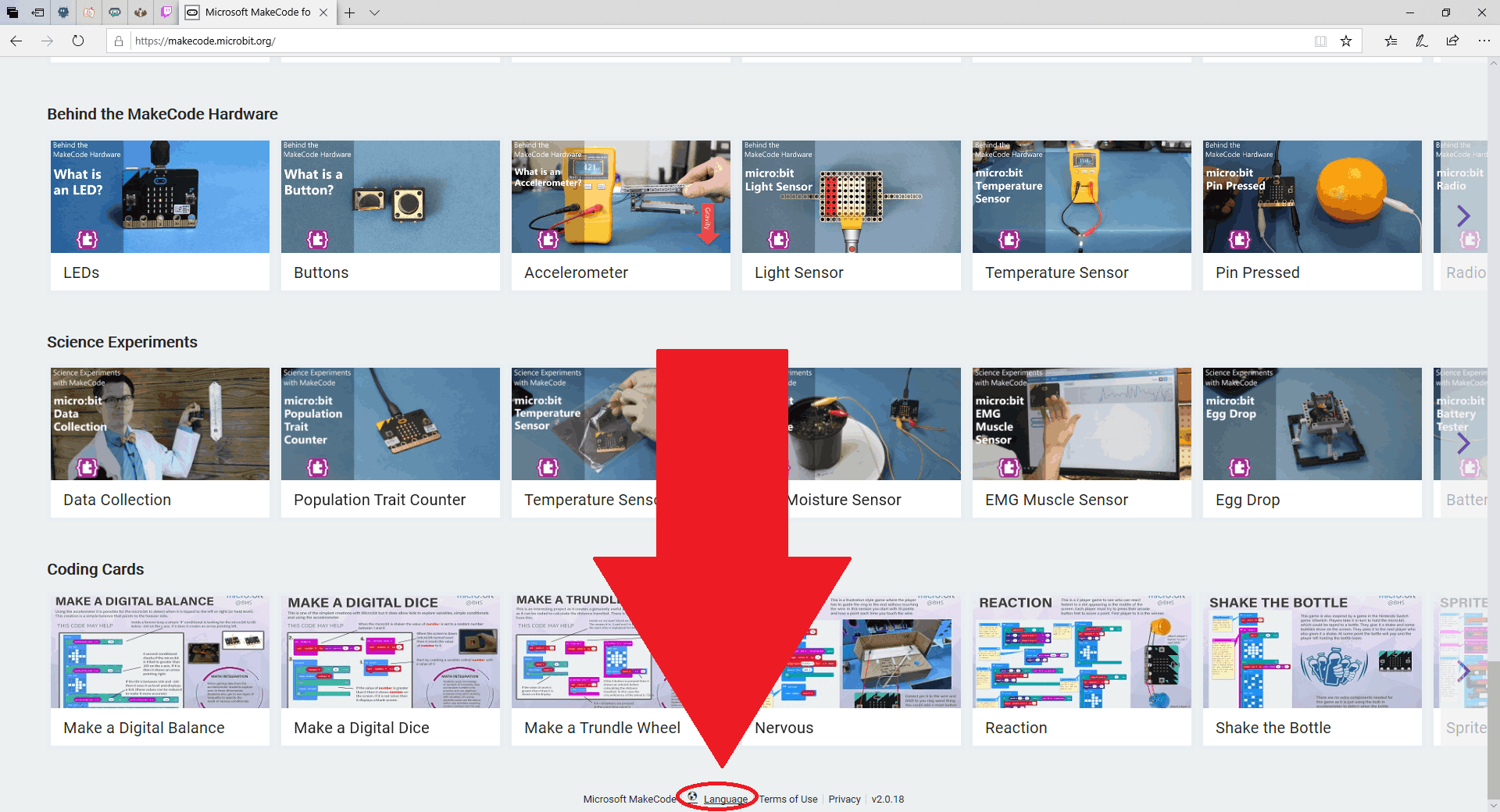Click the Privacy link in the footer
This screenshot has height=812, width=1500.
point(844,799)
